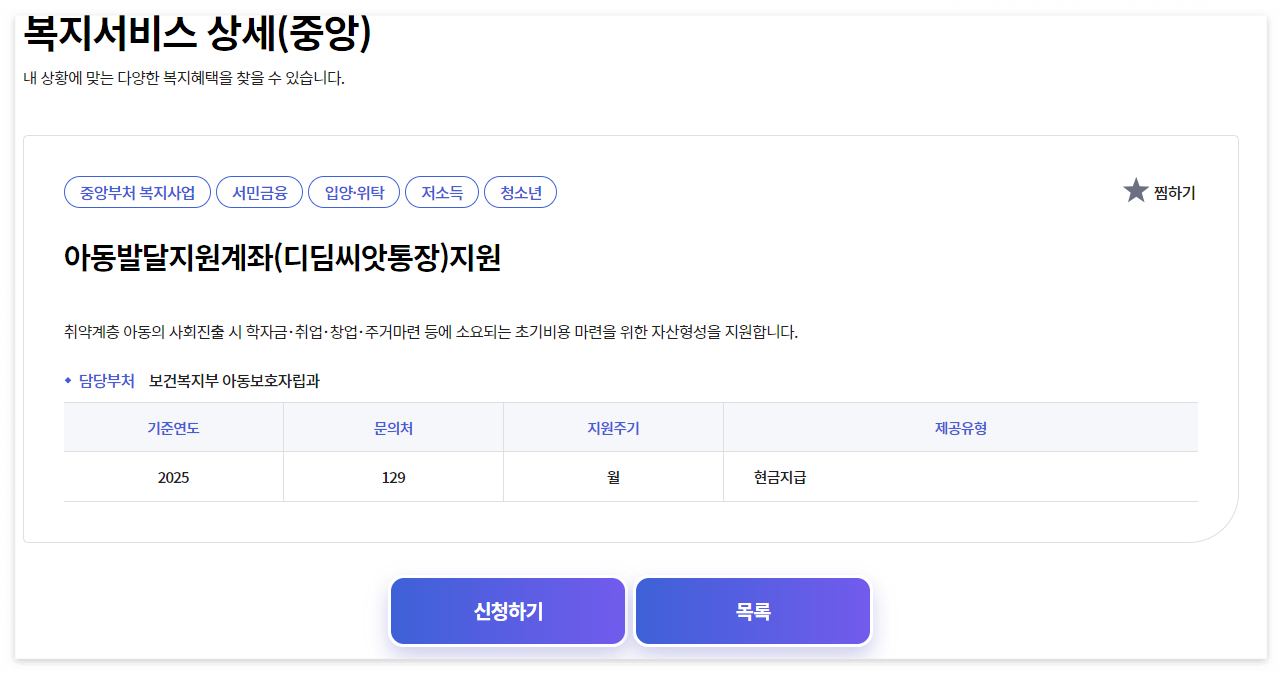Screen dimensions: 1282x674
Task: Click the 신청하기 apply button
Action: (507, 611)
